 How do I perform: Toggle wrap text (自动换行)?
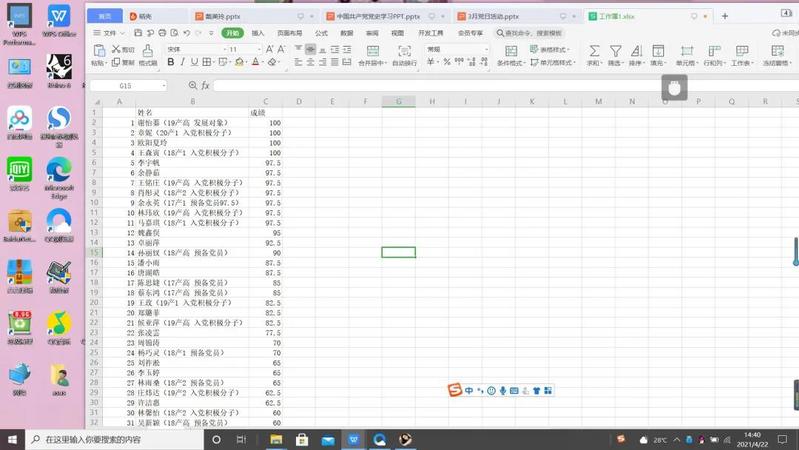[405, 55]
